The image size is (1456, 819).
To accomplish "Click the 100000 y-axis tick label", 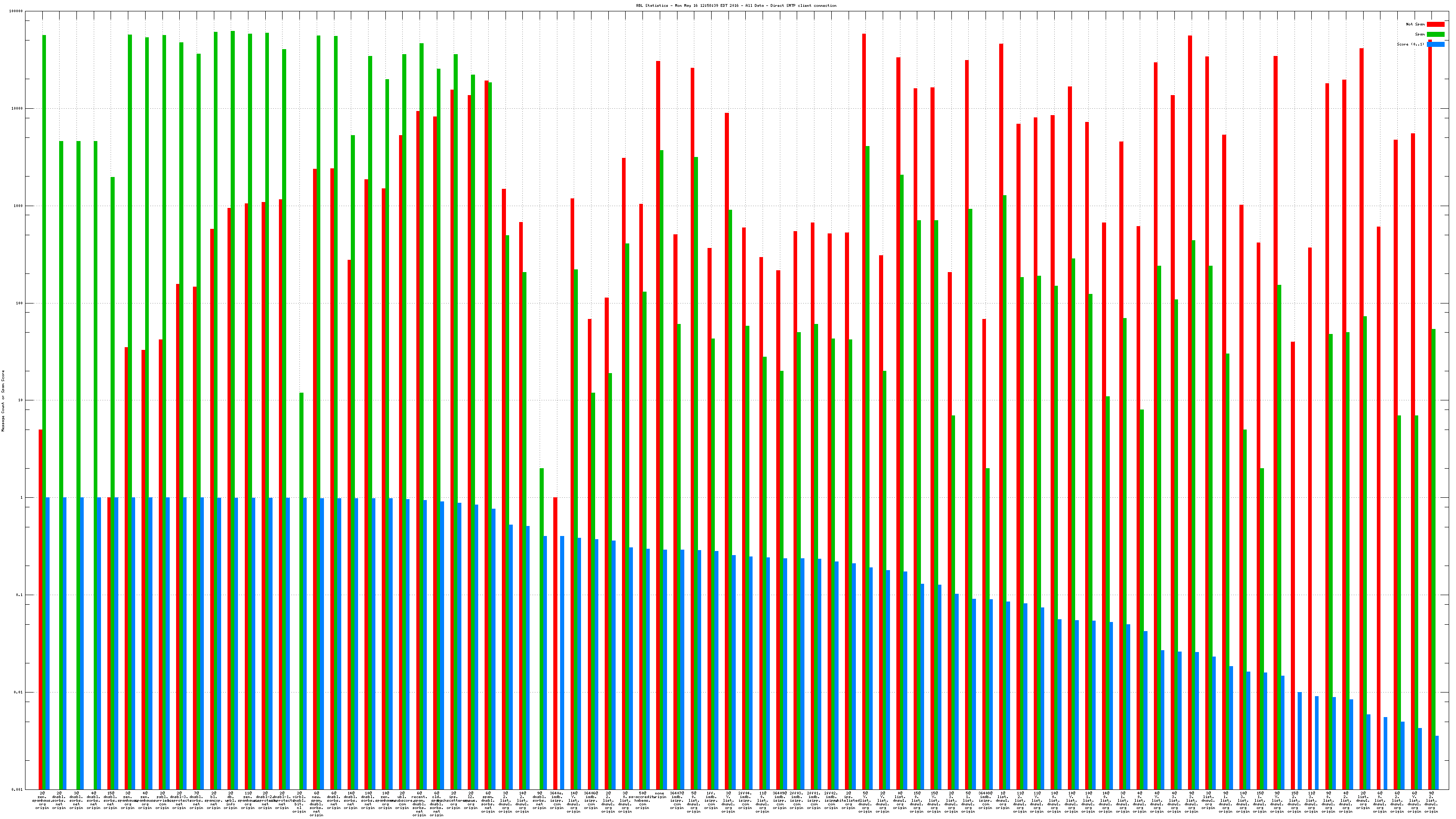I will click(16, 11).
